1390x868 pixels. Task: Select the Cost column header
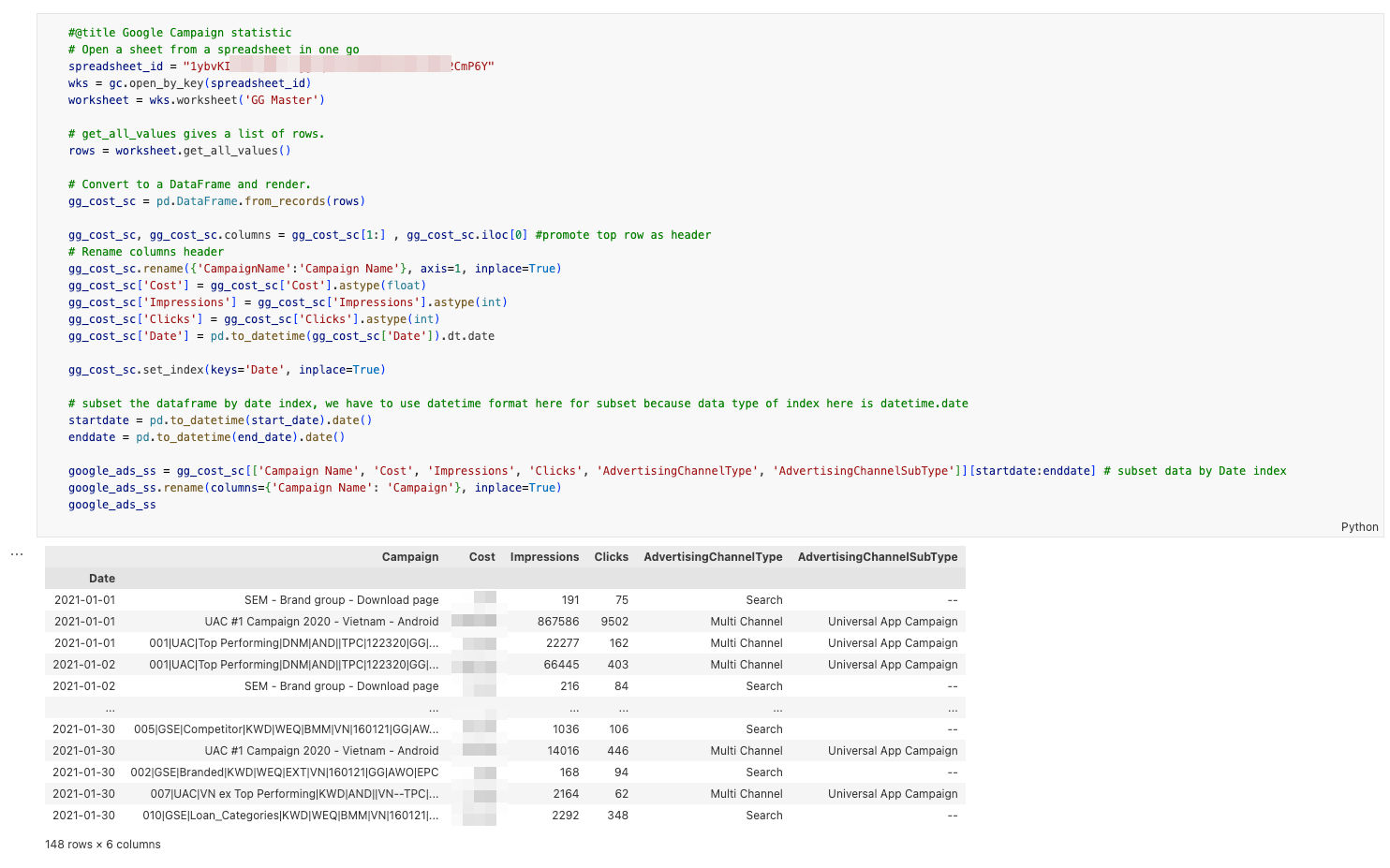[481, 557]
